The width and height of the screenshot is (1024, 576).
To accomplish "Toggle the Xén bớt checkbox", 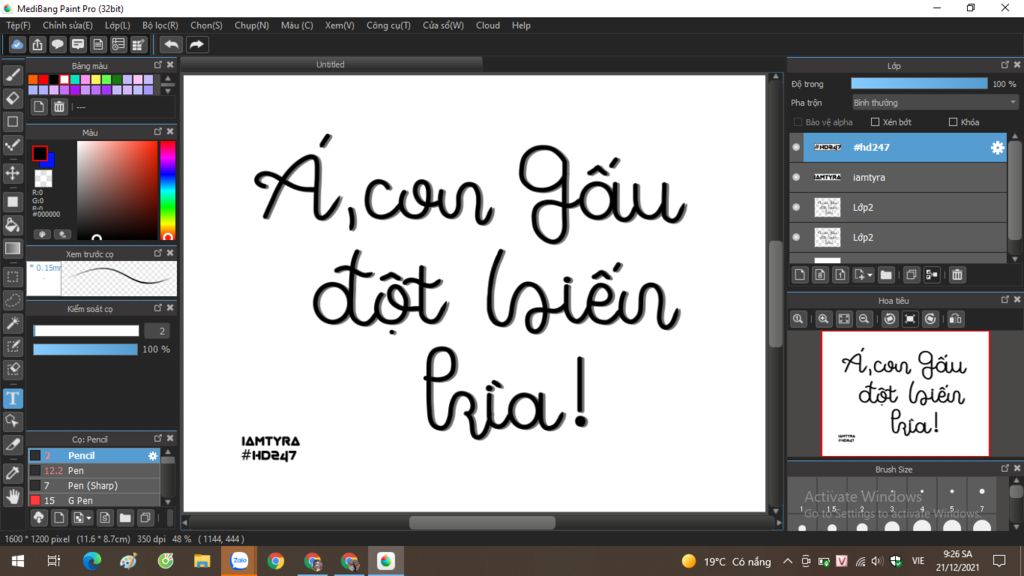I will 875,122.
